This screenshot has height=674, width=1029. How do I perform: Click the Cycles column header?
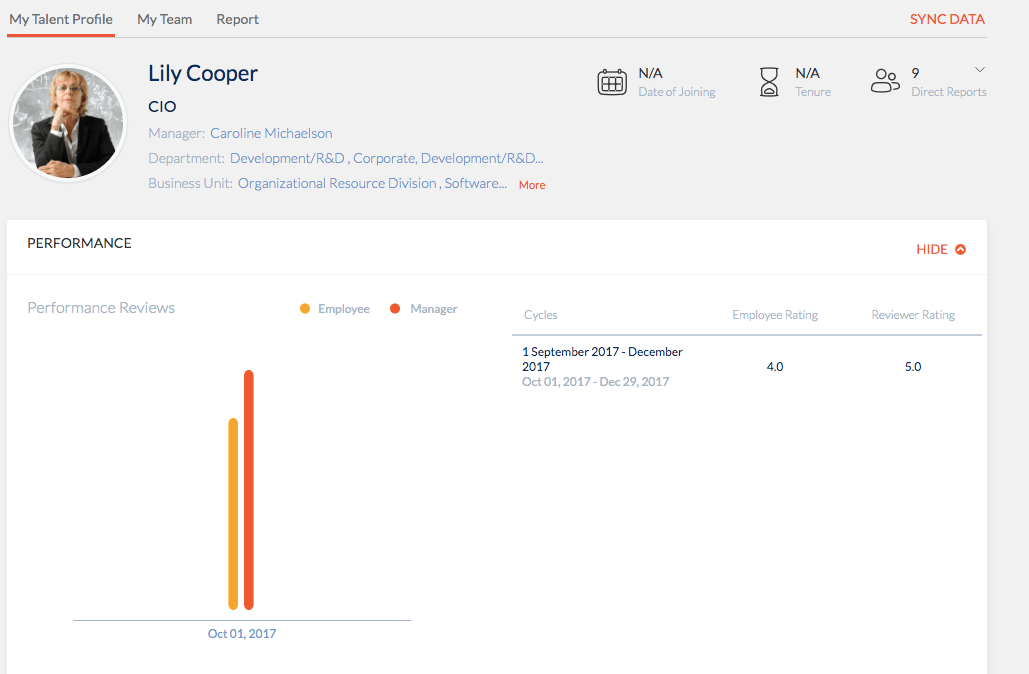541,314
